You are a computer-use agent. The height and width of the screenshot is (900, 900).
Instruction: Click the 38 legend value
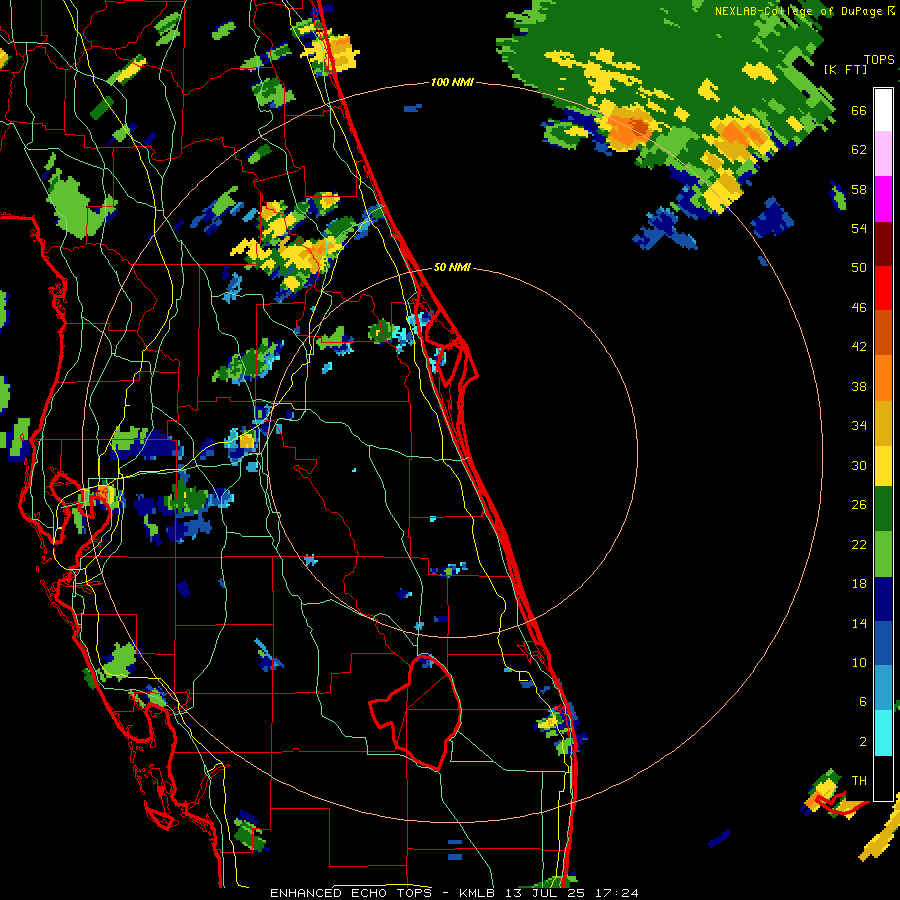(x=859, y=386)
